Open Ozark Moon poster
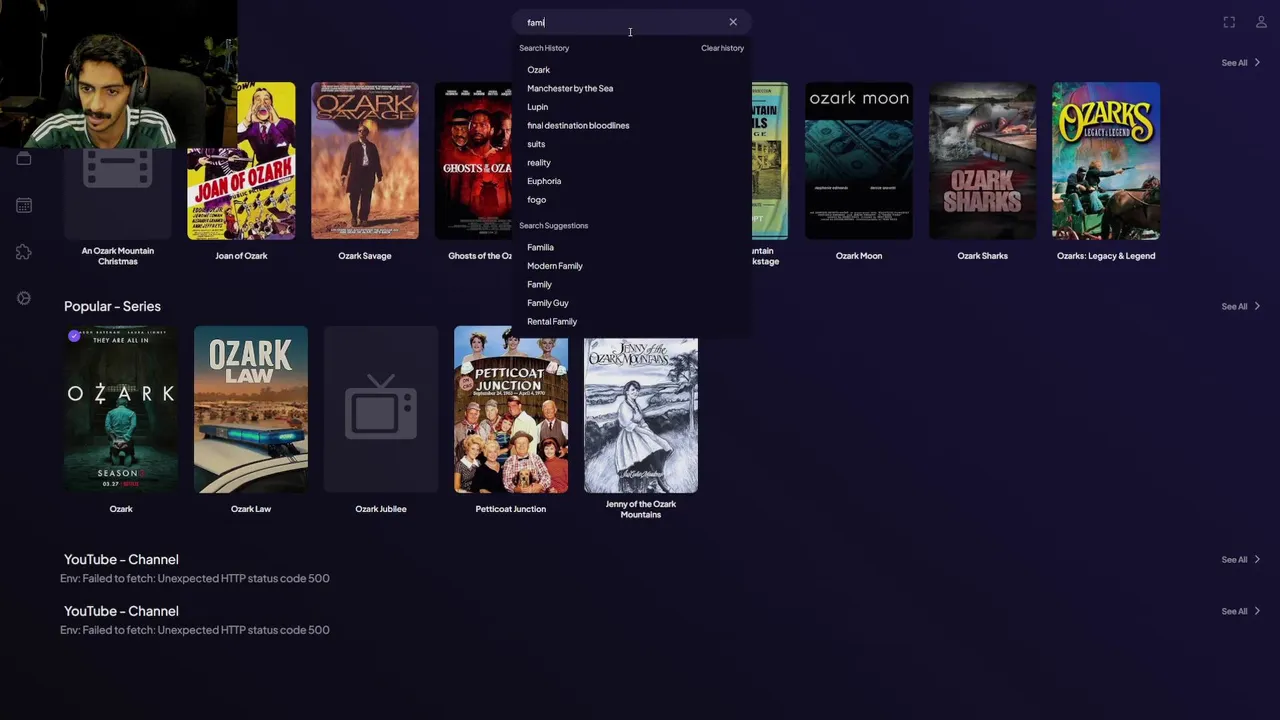Image resolution: width=1280 pixels, height=720 pixels. click(x=859, y=161)
